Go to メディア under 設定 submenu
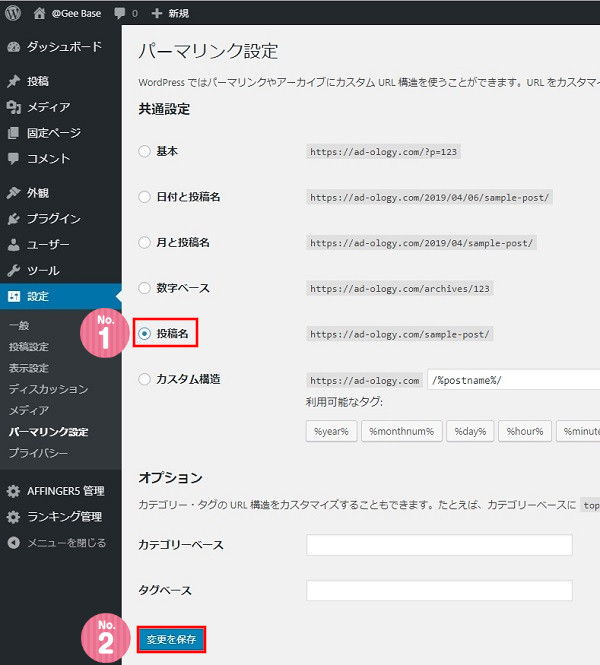 [x=29, y=411]
